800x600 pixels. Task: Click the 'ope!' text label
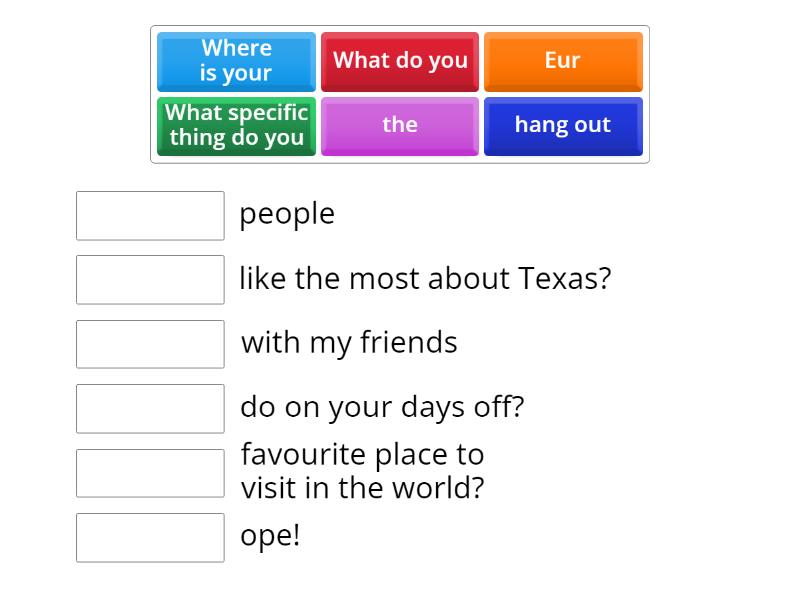click(x=270, y=536)
